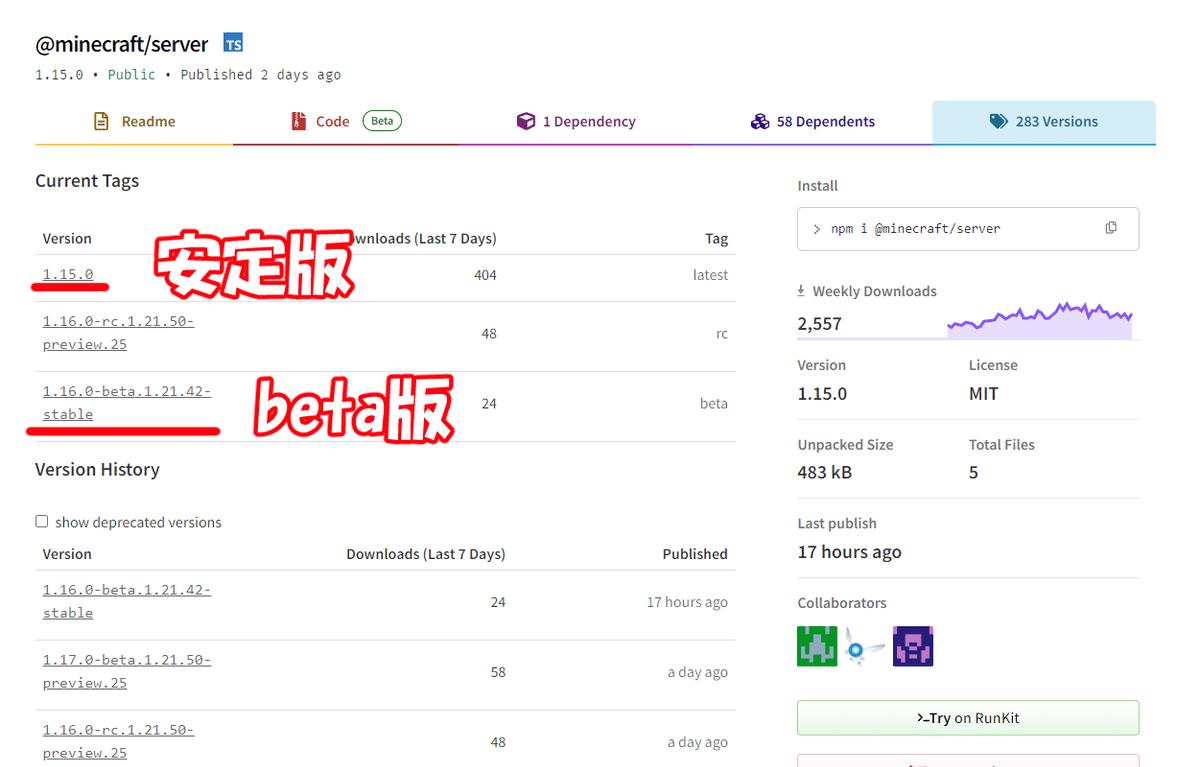Click the 'latest' tag text
This screenshot has height=767, width=1200.
pos(710,275)
